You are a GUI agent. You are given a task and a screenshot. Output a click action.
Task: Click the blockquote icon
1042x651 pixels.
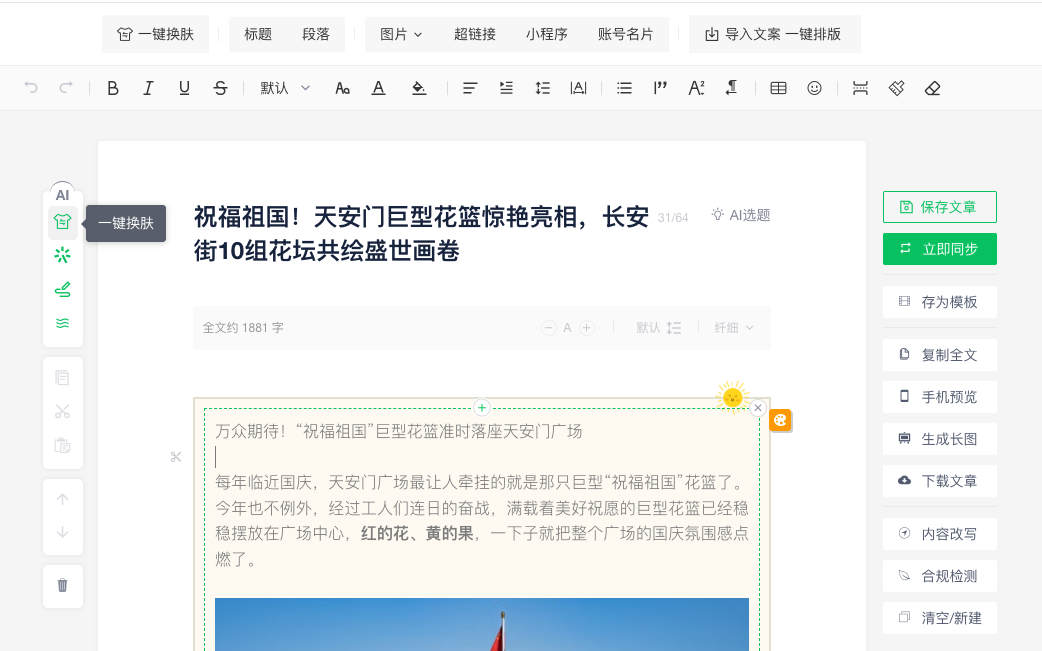point(660,88)
